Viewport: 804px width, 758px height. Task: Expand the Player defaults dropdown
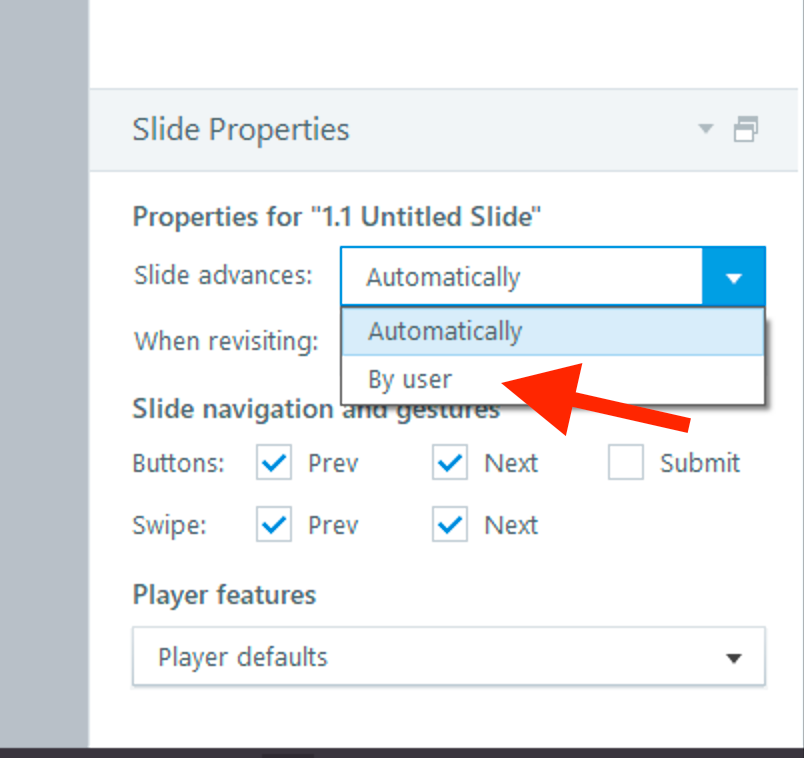[448, 657]
